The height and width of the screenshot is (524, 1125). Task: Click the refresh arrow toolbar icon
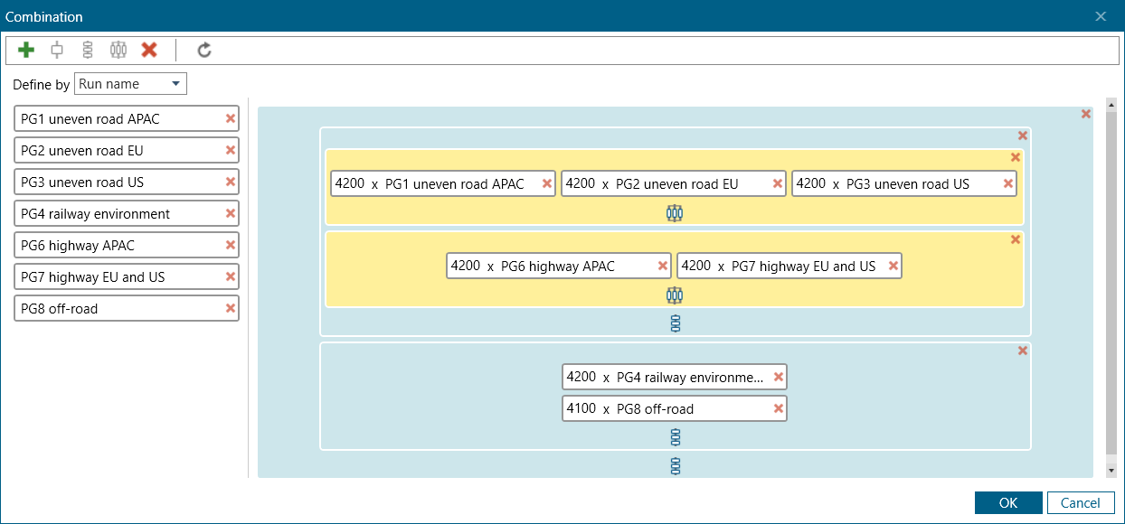[204, 50]
